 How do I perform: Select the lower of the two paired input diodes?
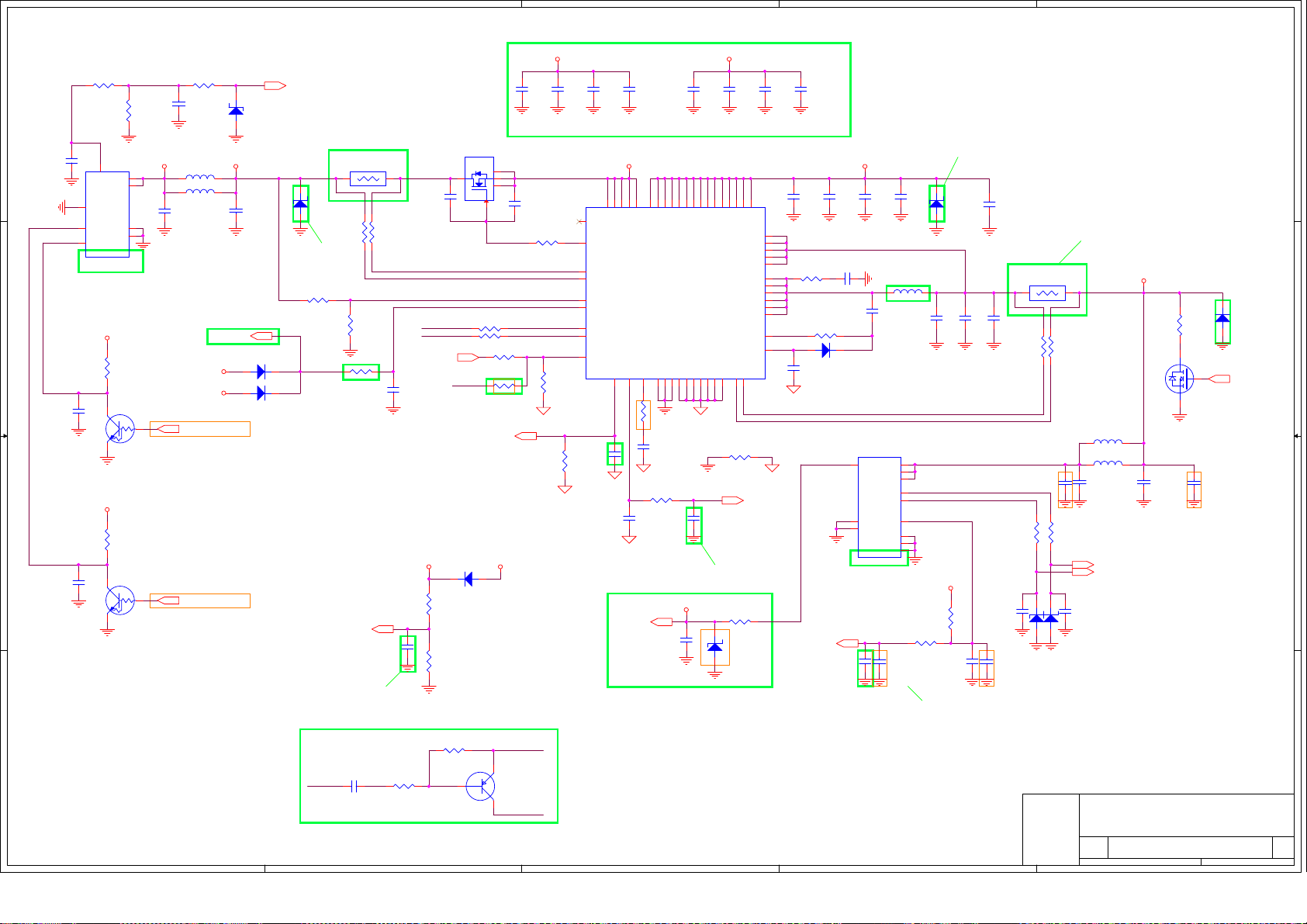point(261,393)
